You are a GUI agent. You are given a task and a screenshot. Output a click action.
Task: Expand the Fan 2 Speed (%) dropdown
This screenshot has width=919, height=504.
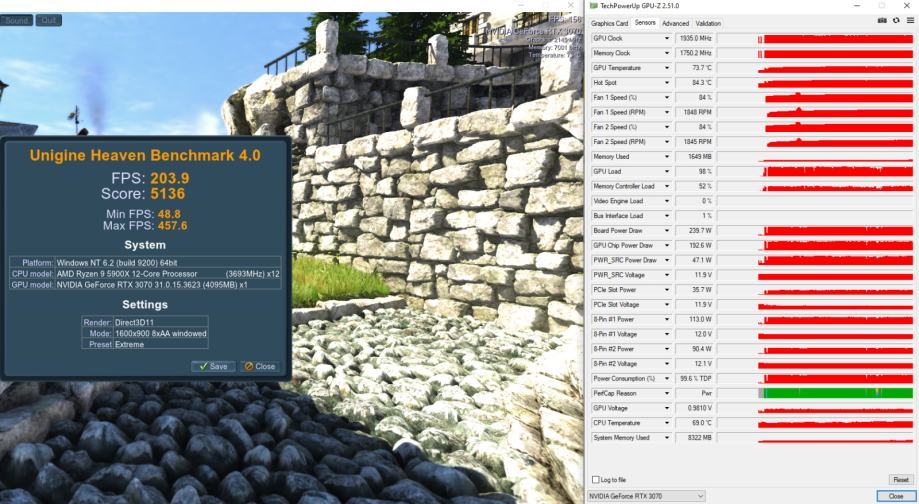pyautogui.click(x=666, y=127)
